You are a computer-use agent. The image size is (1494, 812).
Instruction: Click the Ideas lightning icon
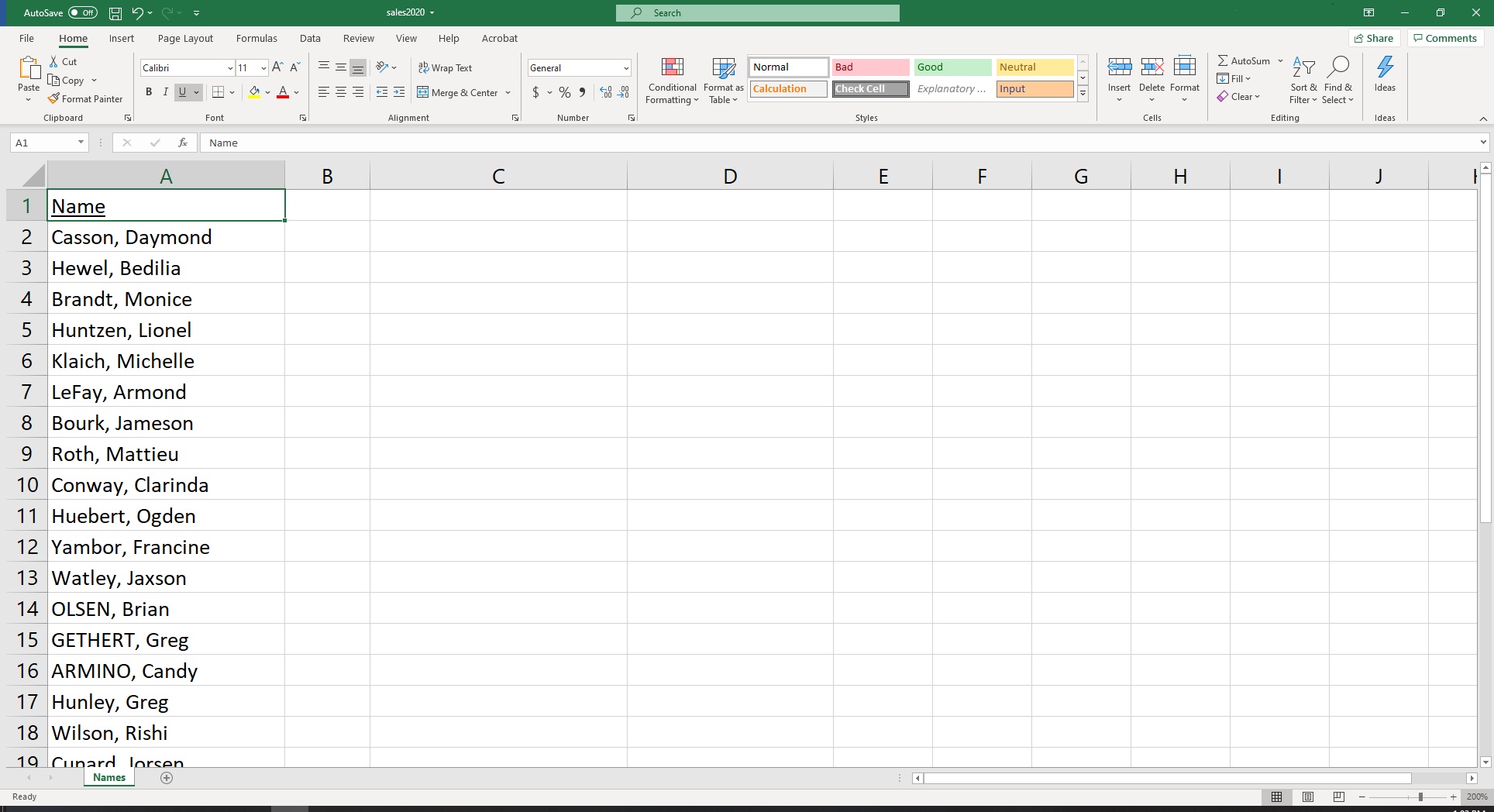1385,67
